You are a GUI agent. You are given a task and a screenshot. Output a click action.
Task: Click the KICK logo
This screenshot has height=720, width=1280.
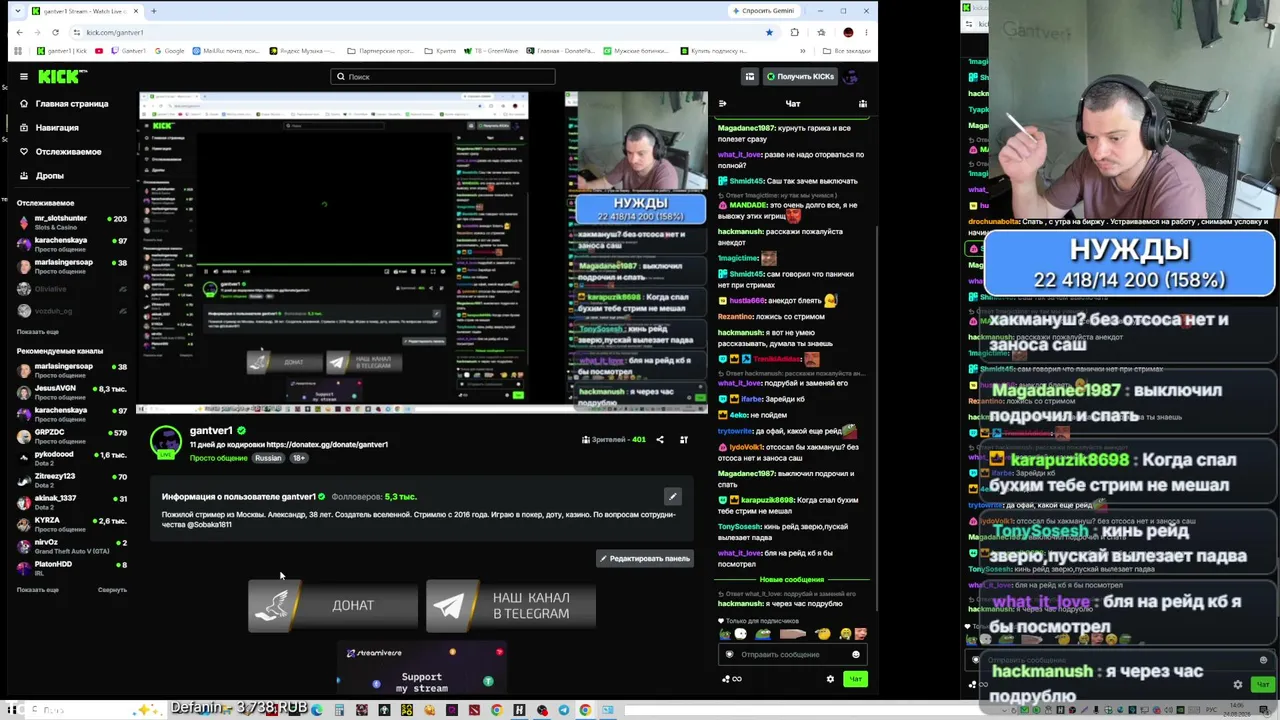[x=62, y=76]
